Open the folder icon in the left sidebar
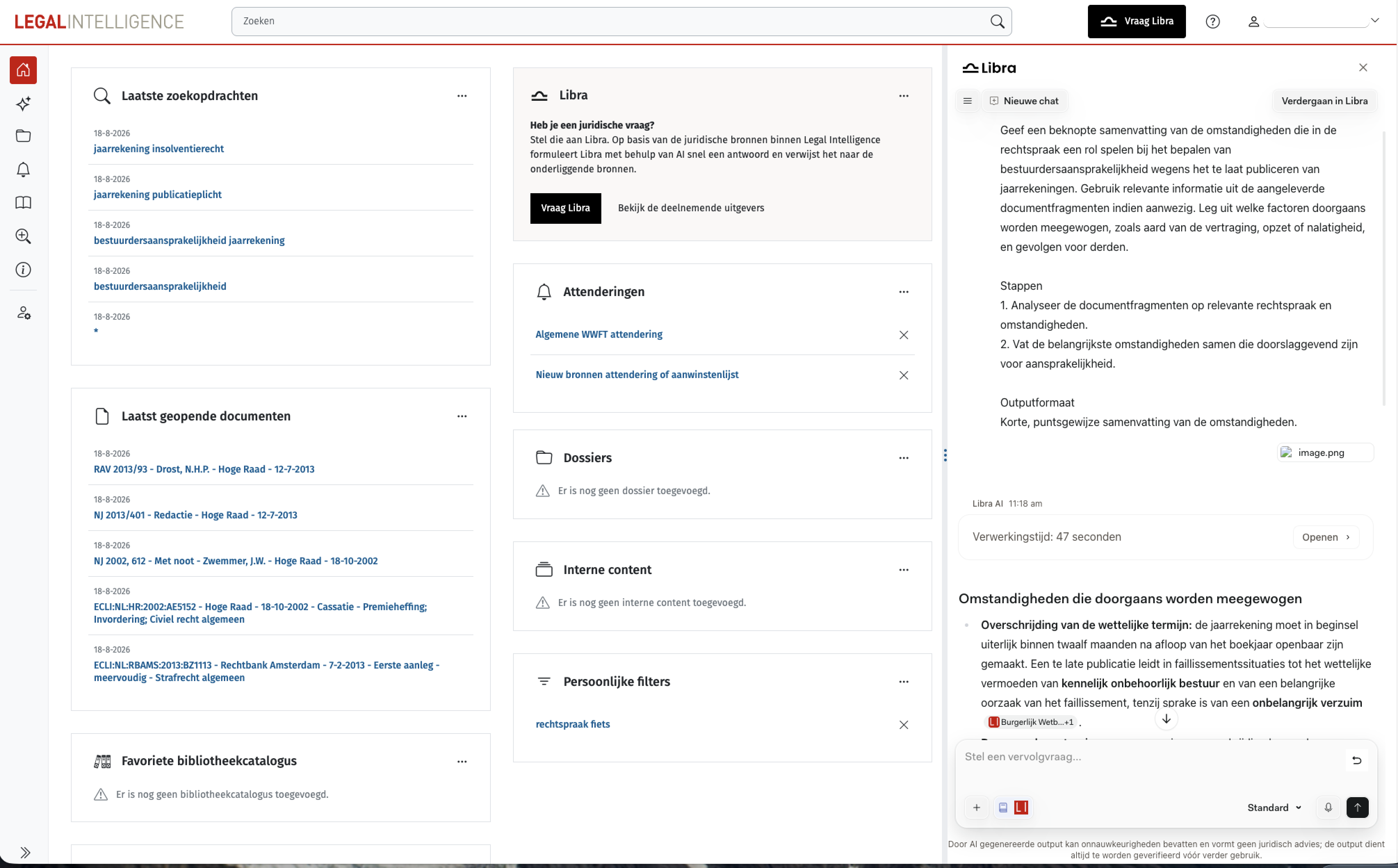The height and width of the screenshot is (868, 1398). 23,136
